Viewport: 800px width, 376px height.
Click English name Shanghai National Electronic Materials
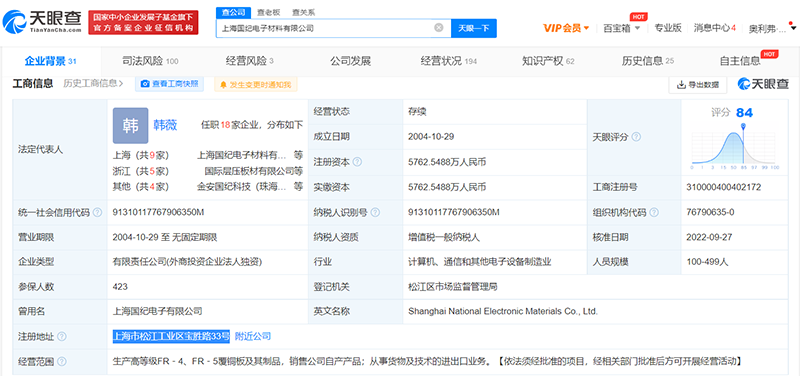[x=503, y=311]
